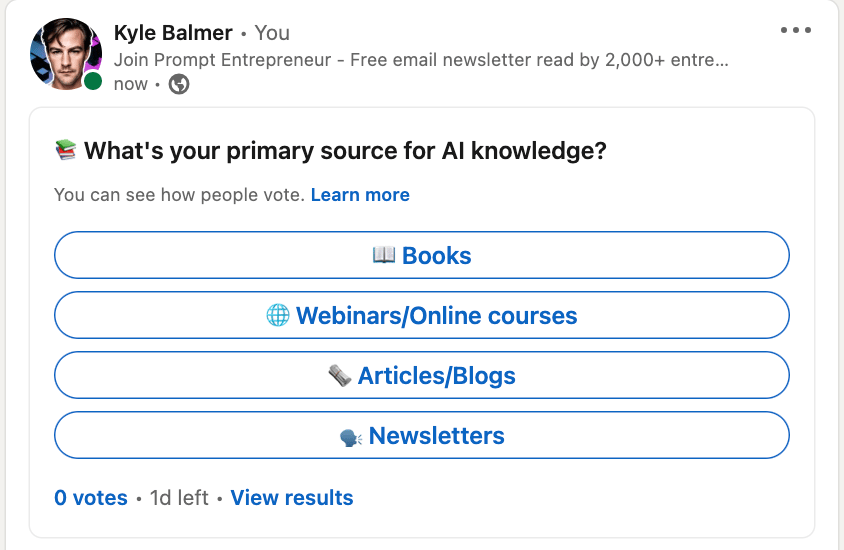The width and height of the screenshot is (844, 550).
Task: Click the globe emoji in the Webinars option
Action: point(278,316)
